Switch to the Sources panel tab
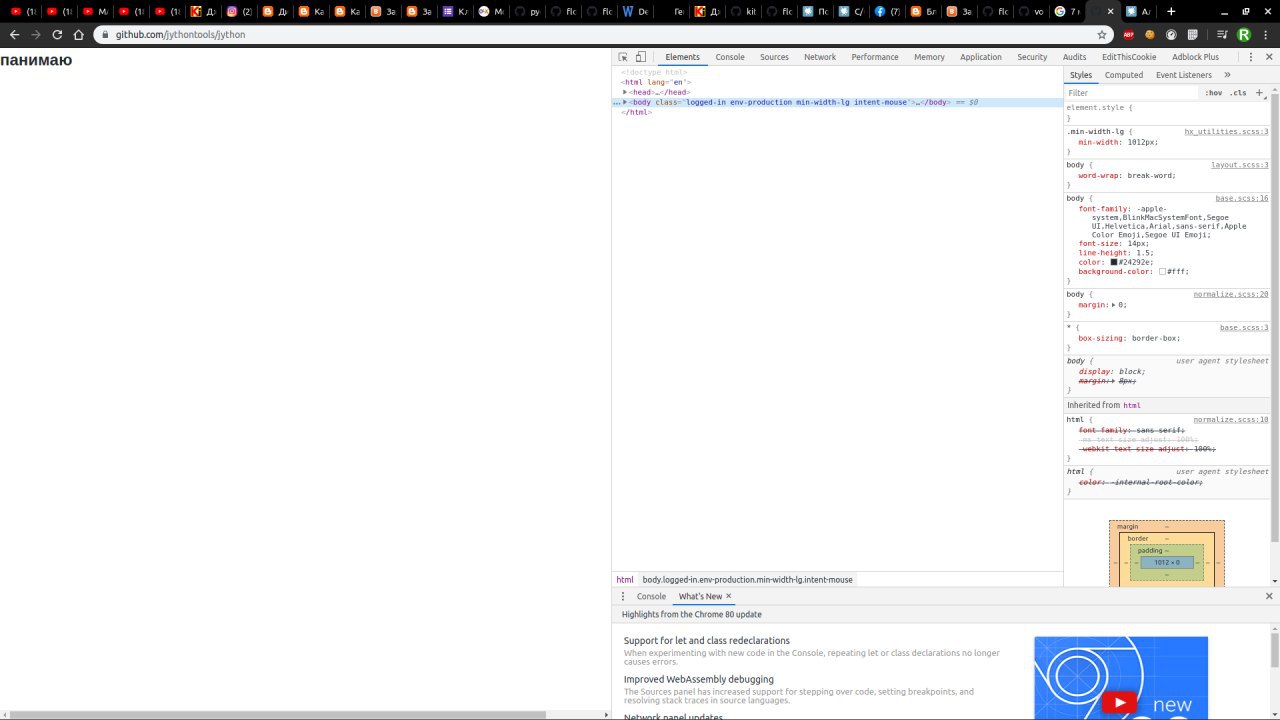Screen dimensions: 1280x720 774,57
